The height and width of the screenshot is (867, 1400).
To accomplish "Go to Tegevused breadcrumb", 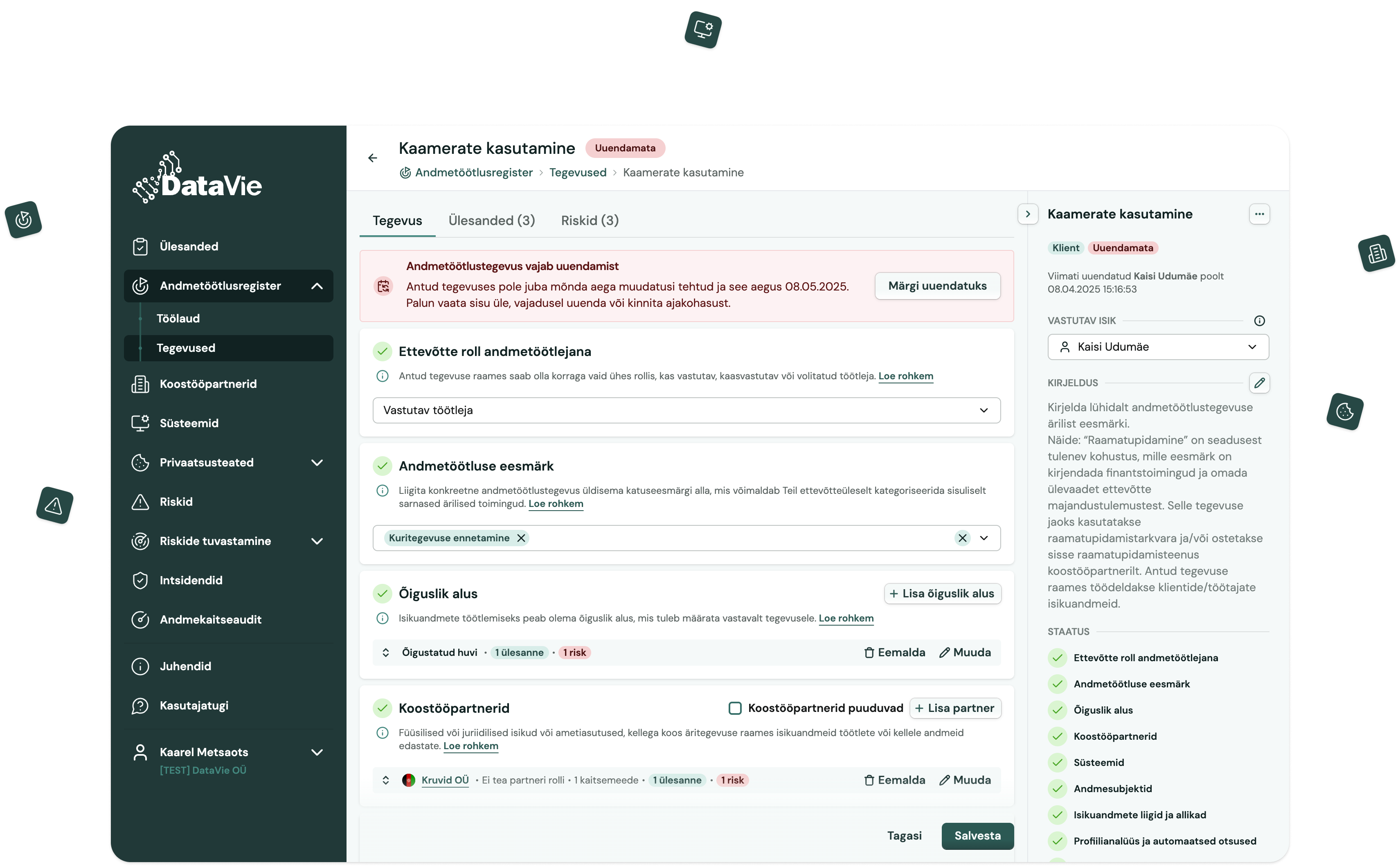I will [x=577, y=173].
